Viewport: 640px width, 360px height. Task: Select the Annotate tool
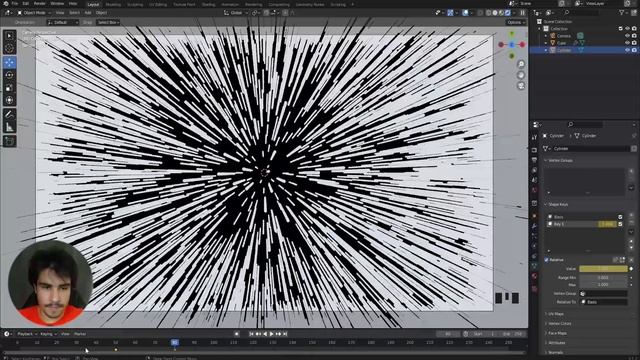click(9, 114)
